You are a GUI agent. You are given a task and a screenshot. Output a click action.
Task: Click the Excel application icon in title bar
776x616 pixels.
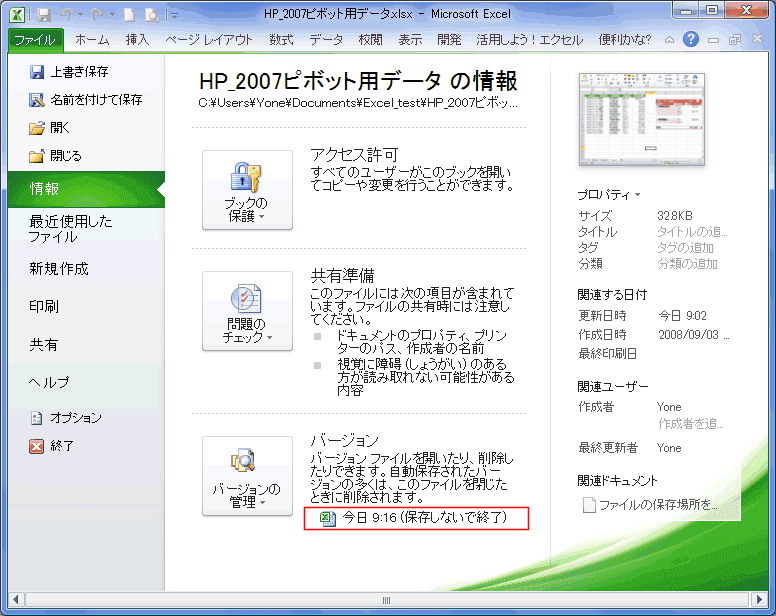pyautogui.click(x=17, y=14)
